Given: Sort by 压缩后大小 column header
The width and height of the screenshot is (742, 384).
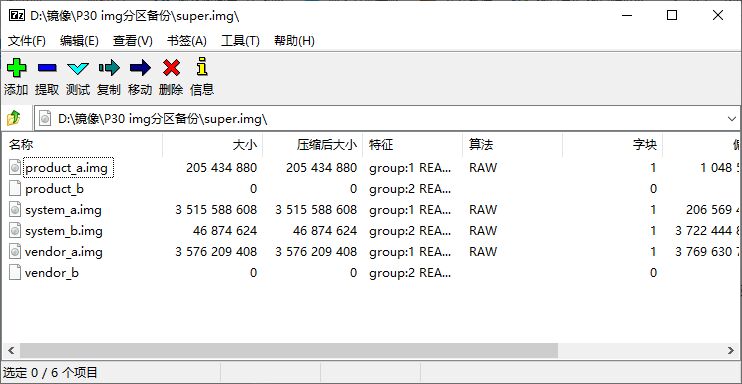Looking at the screenshot, I should pyautogui.click(x=312, y=145).
